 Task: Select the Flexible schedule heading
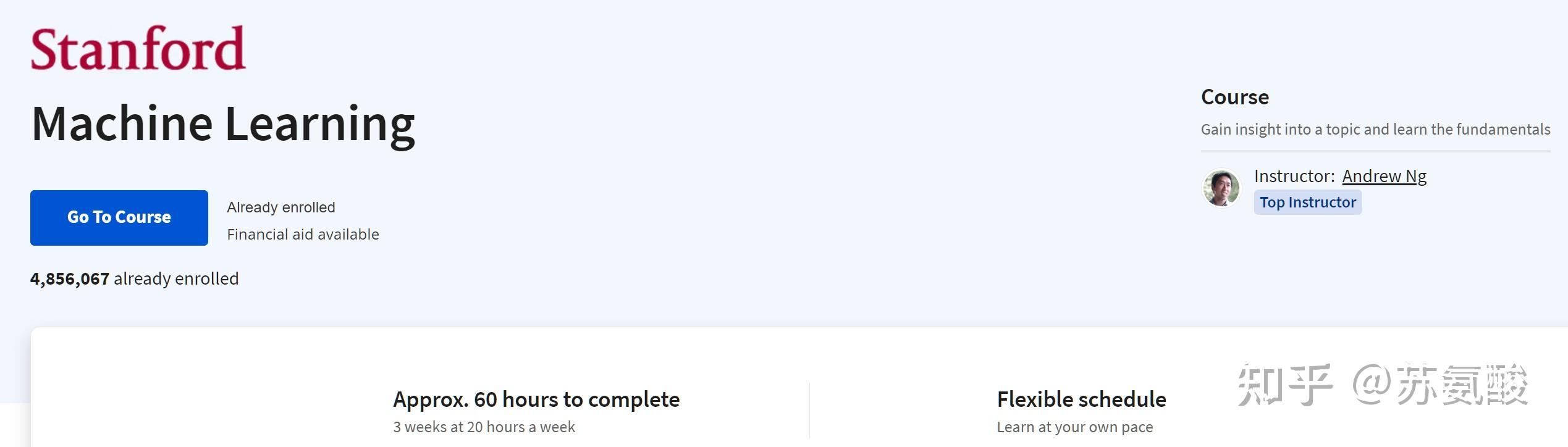tap(1081, 399)
